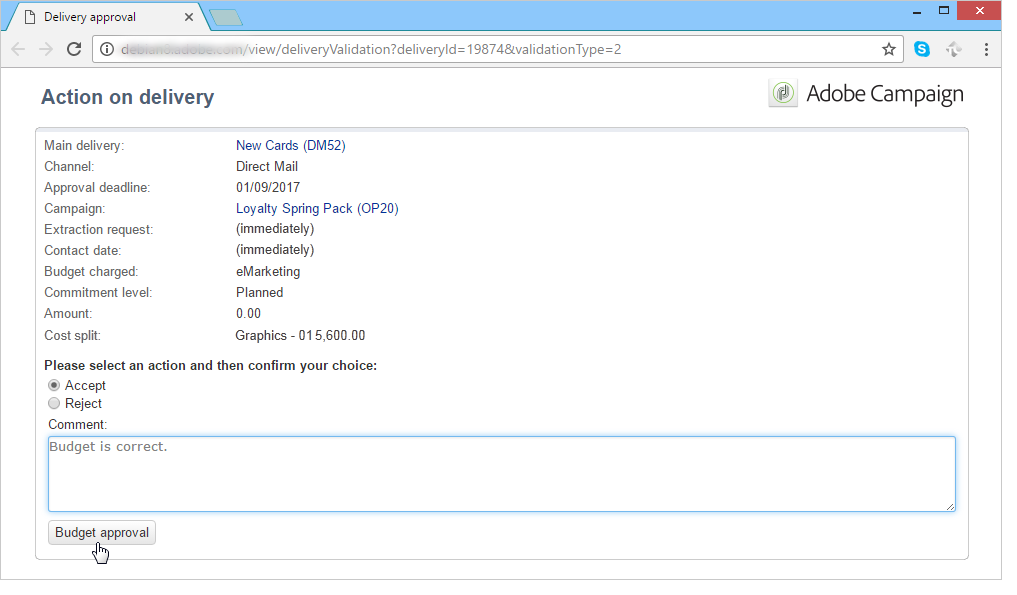Minimize the browser window
Screen dimensions: 1017x595
point(917,11)
